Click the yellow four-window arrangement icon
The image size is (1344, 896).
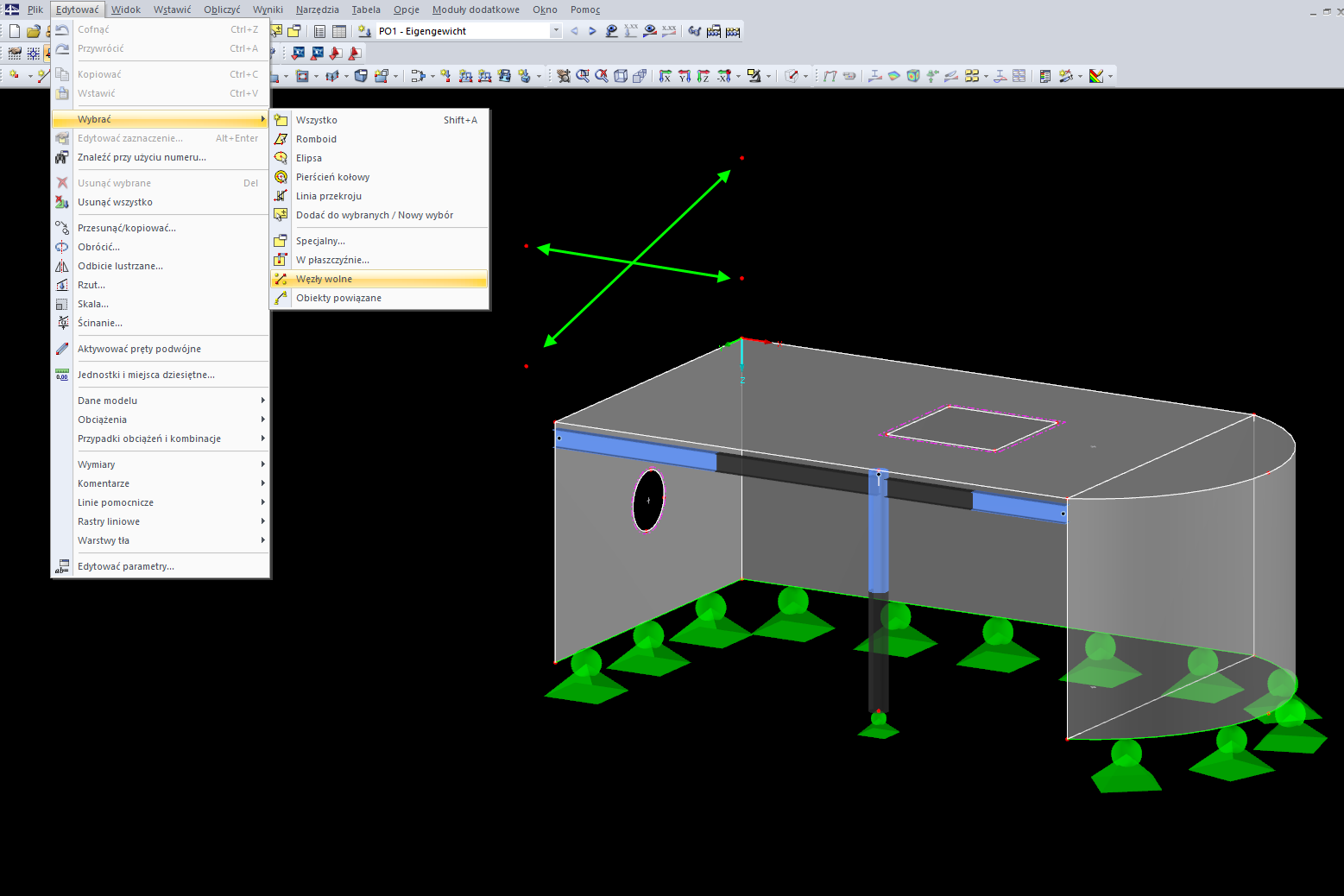[x=972, y=76]
